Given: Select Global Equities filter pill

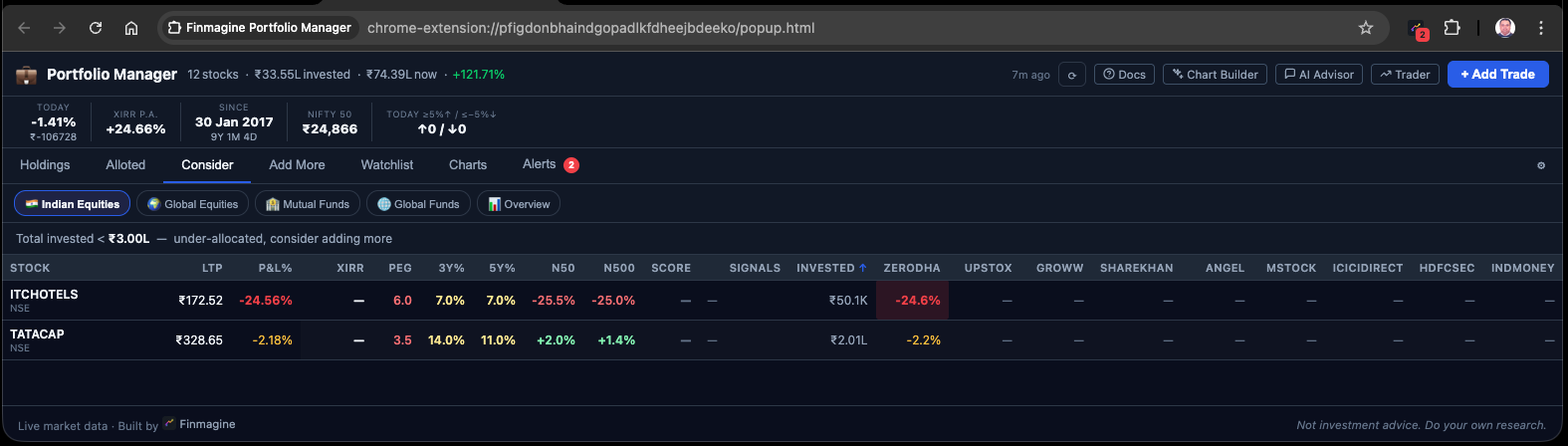Looking at the screenshot, I should pos(193,204).
